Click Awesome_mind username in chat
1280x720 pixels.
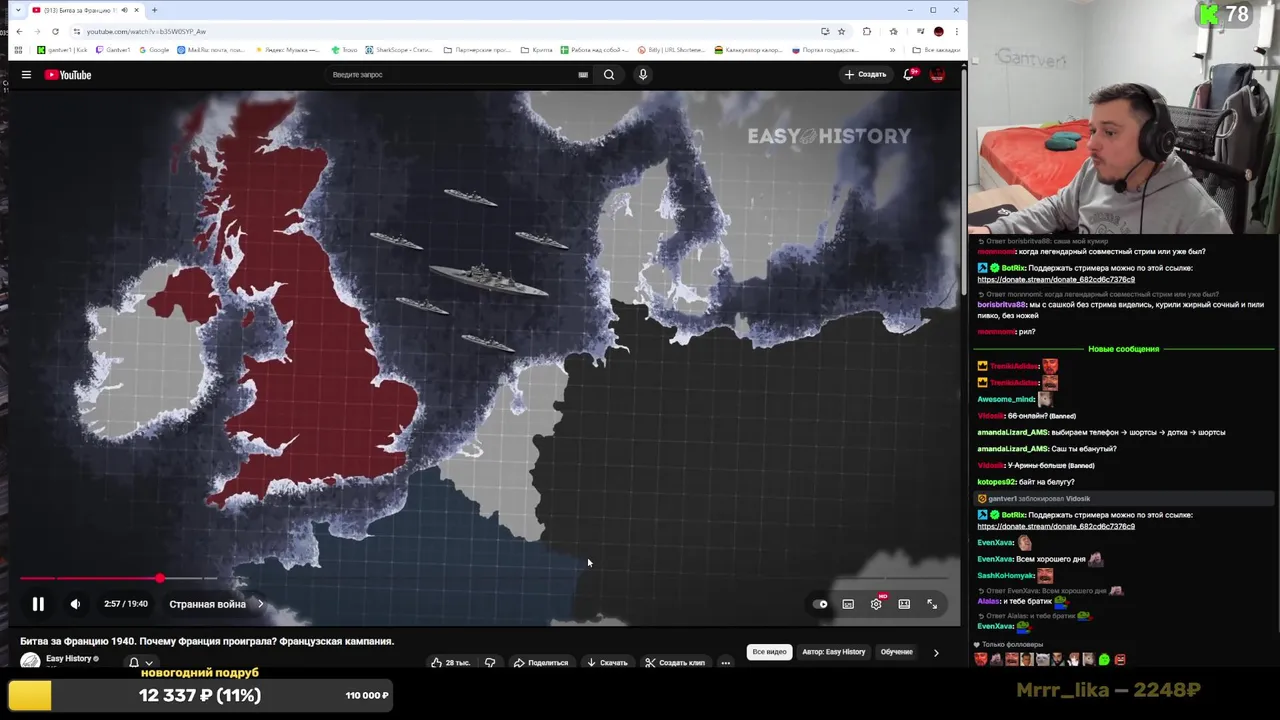1005,399
